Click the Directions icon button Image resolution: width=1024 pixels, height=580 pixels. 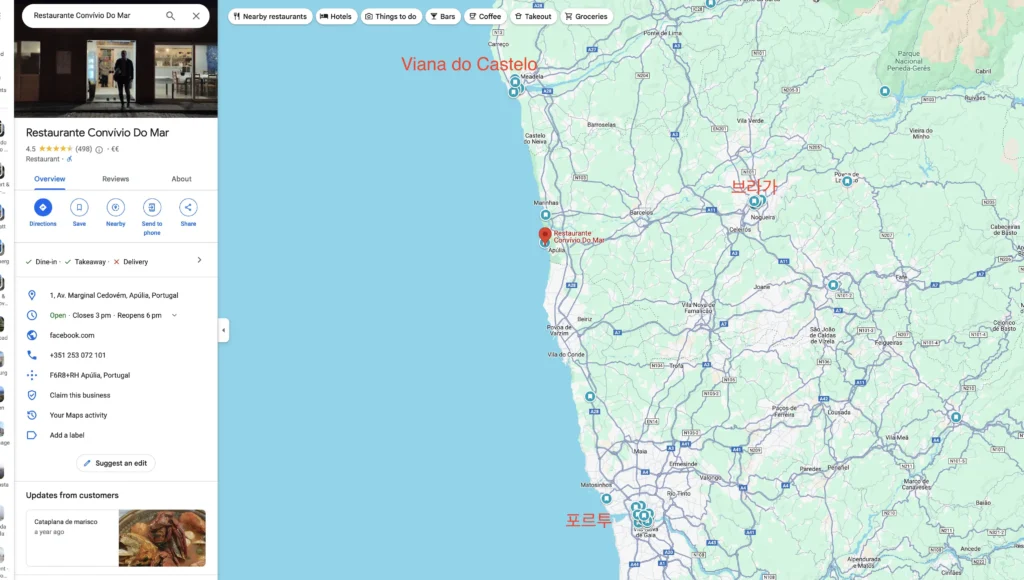coord(43,207)
